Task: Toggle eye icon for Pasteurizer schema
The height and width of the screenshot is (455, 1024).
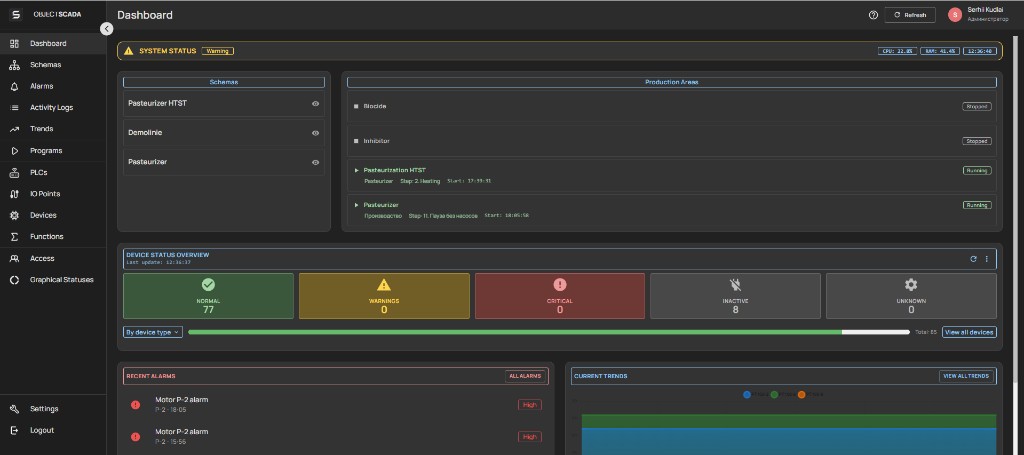Action: 315,163
